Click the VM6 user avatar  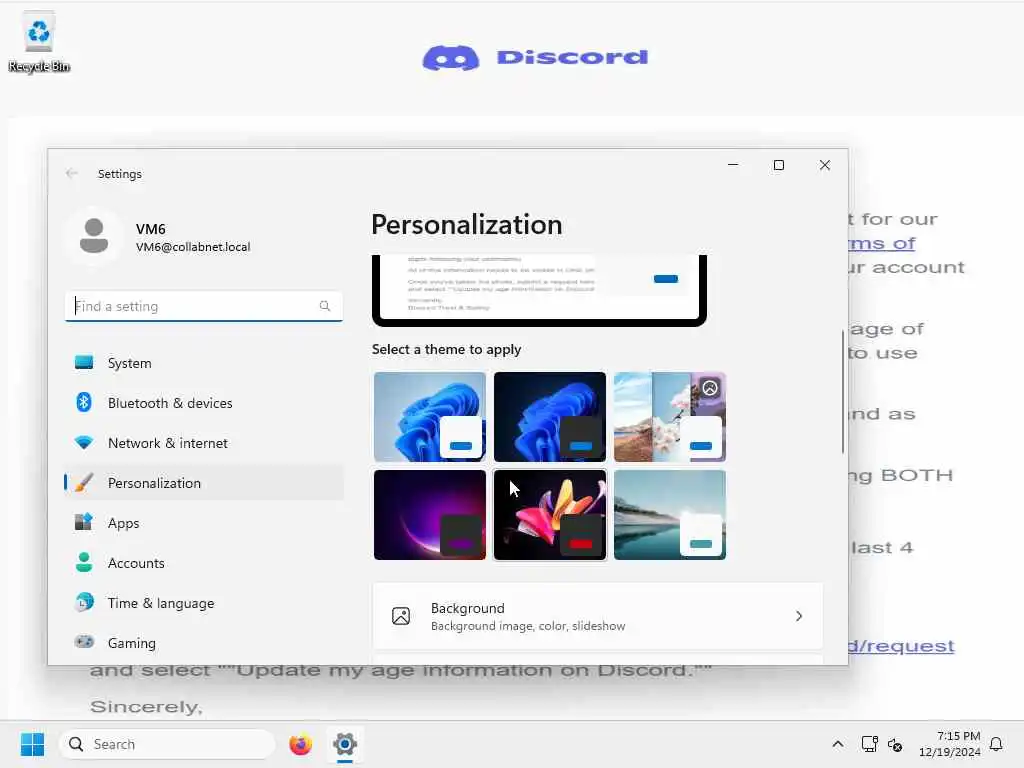tap(94, 236)
